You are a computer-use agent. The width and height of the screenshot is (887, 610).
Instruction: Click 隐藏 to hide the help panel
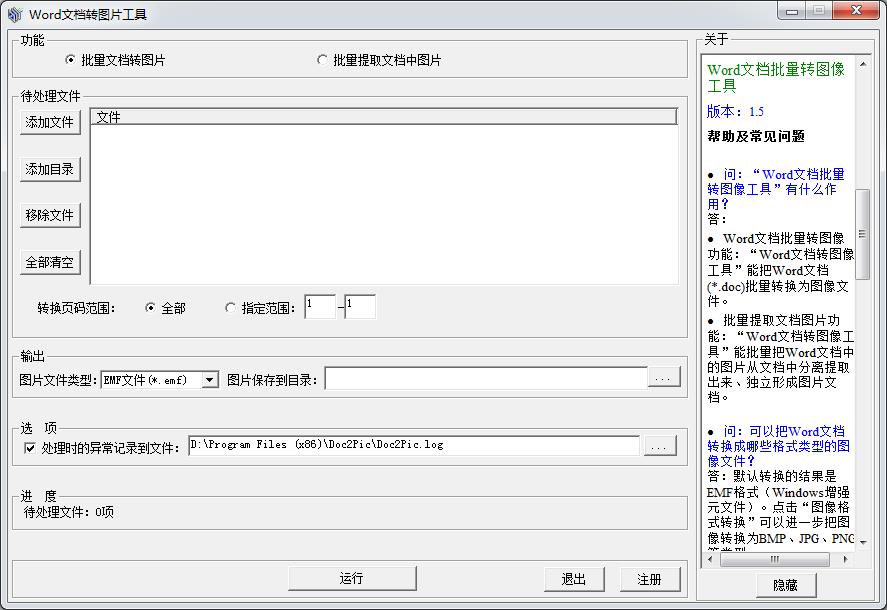coord(785,585)
